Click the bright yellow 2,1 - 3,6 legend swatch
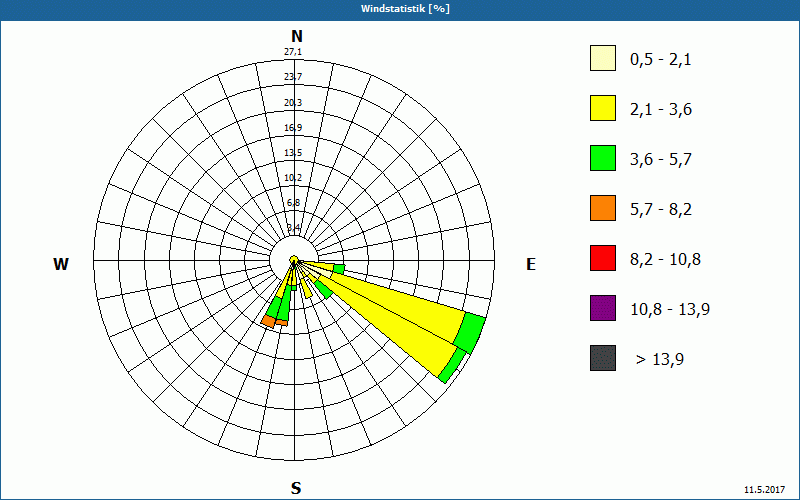Image resolution: width=800 pixels, height=500 pixels. [603, 108]
